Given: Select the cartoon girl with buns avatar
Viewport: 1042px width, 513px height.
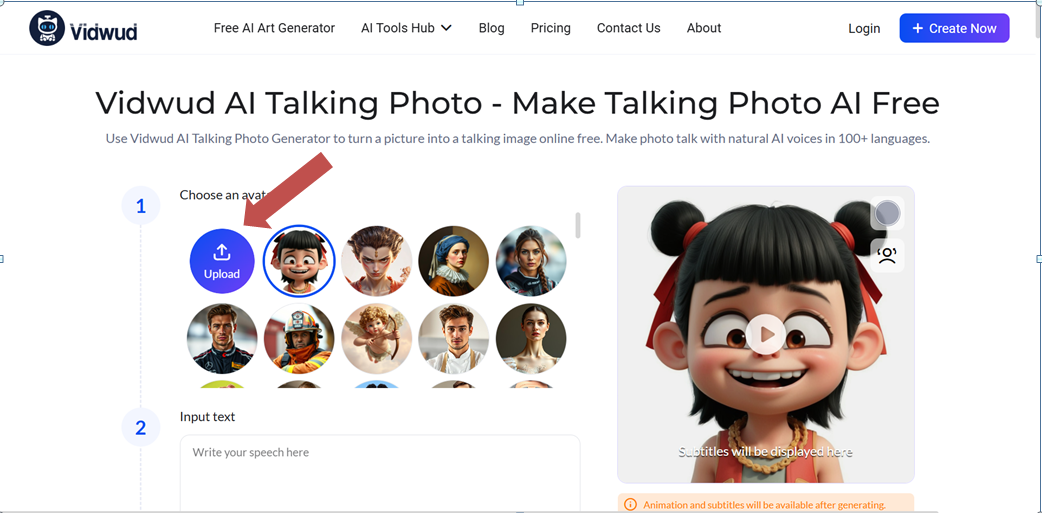Looking at the screenshot, I should pyautogui.click(x=299, y=260).
